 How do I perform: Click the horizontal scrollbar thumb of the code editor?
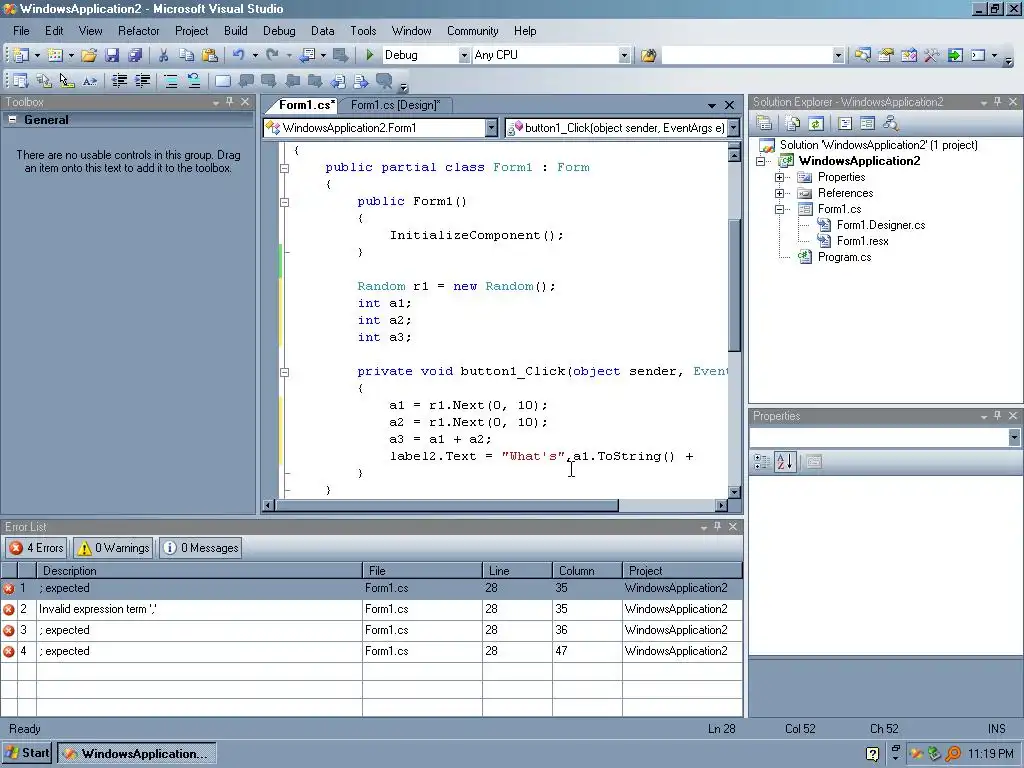click(x=447, y=505)
